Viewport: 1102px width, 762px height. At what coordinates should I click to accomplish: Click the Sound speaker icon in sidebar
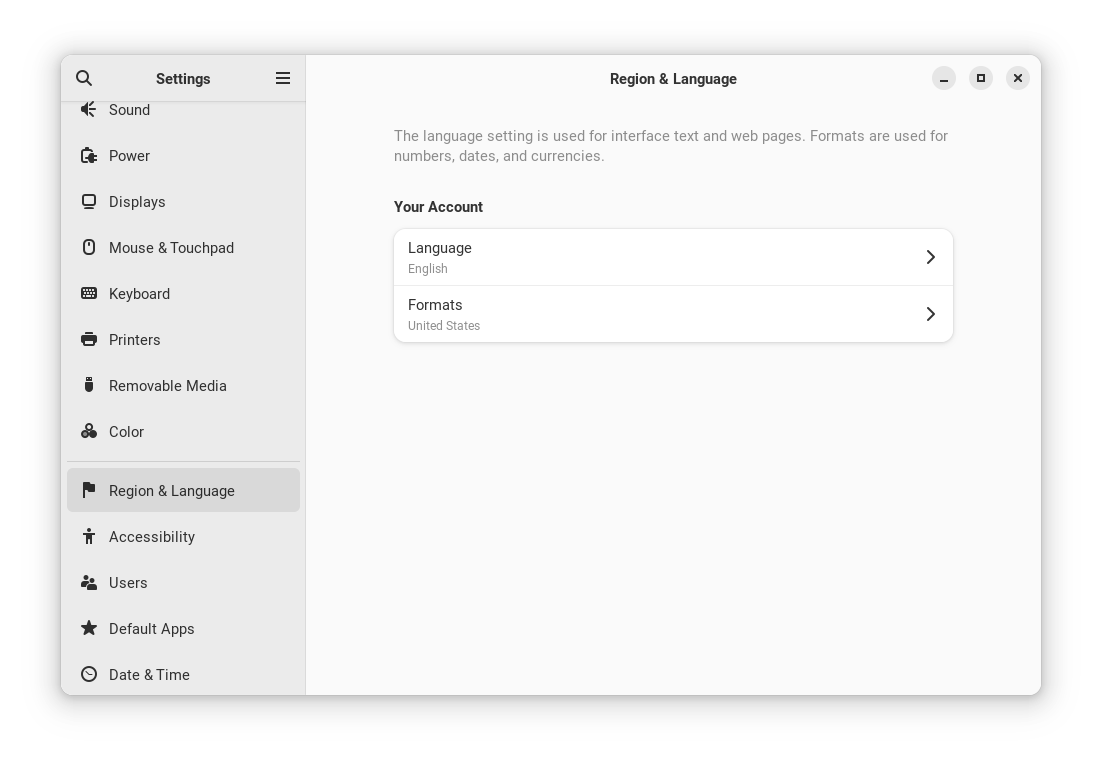(89, 109)
